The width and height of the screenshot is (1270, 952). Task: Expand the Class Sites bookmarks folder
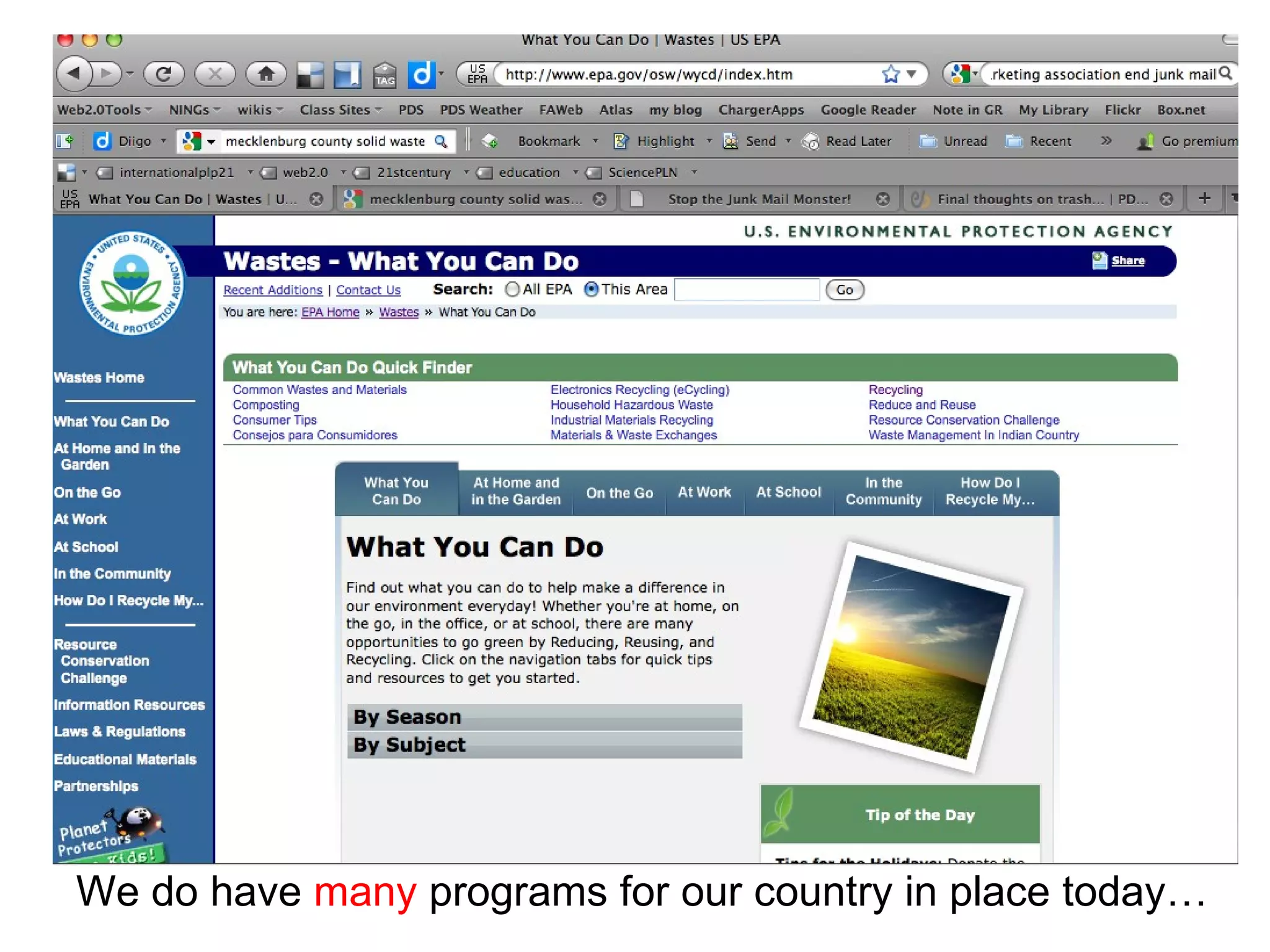340,110
